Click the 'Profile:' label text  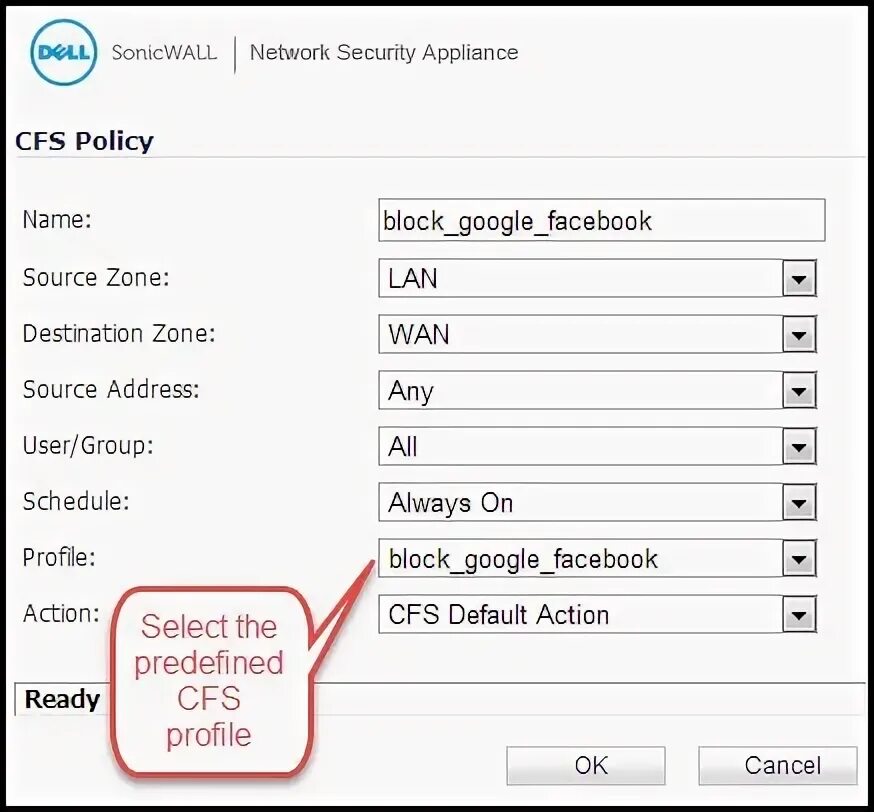59,557
